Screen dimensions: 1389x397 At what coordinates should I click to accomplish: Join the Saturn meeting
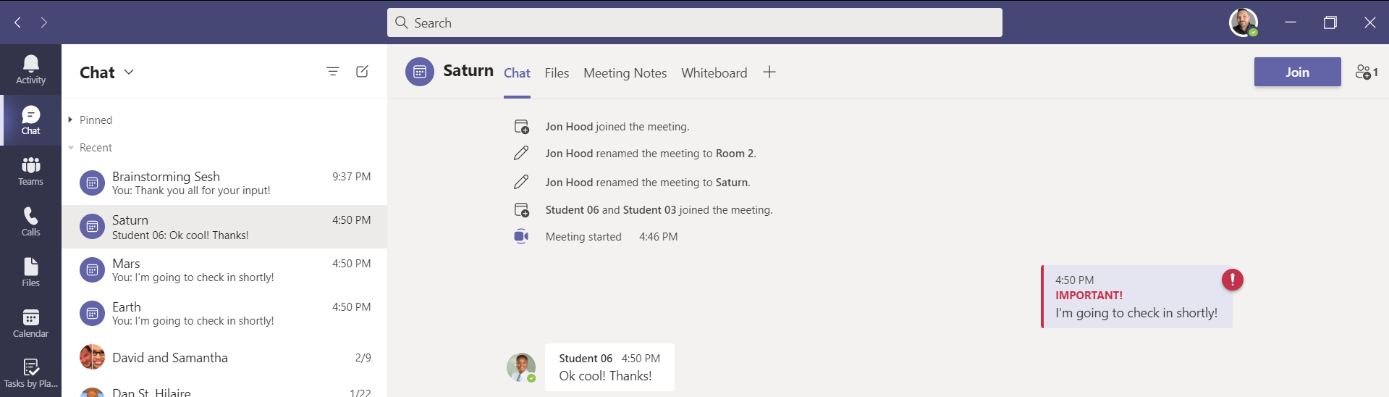[1297, 72]
